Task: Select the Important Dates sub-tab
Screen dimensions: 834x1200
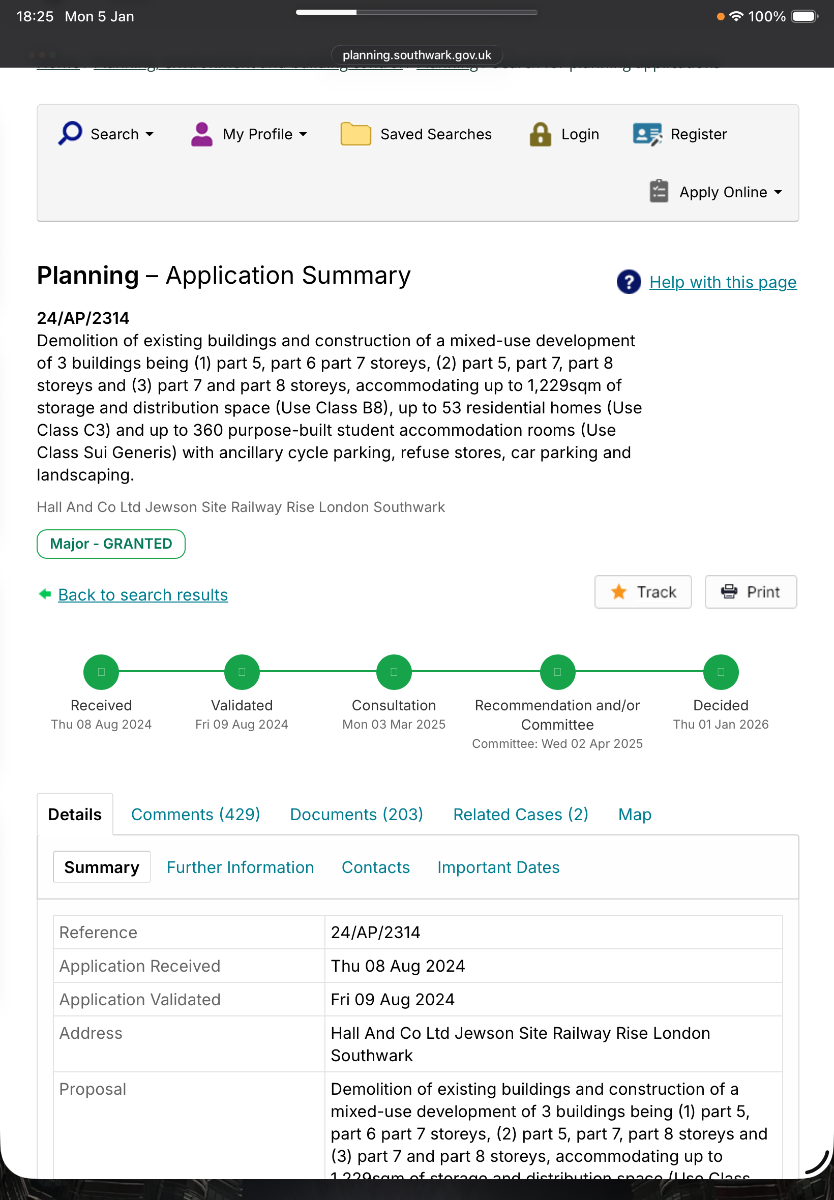Action: point(498,867)
